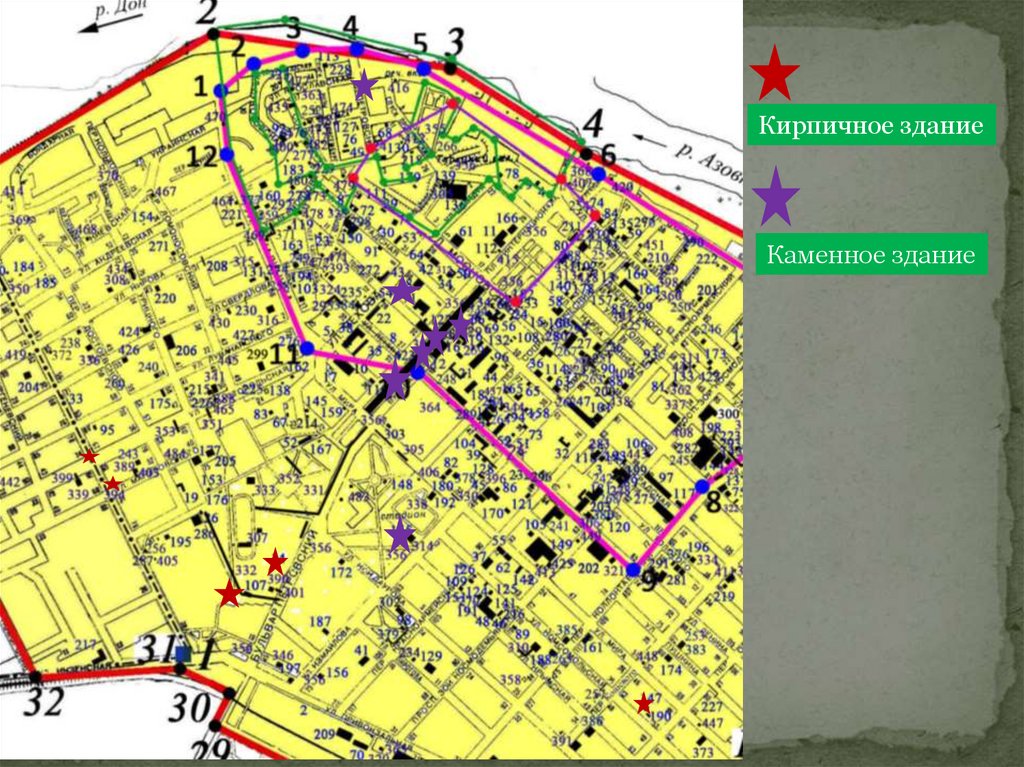1024x767 pixels.
Task: Click building number 209
Action: (325, 734)
